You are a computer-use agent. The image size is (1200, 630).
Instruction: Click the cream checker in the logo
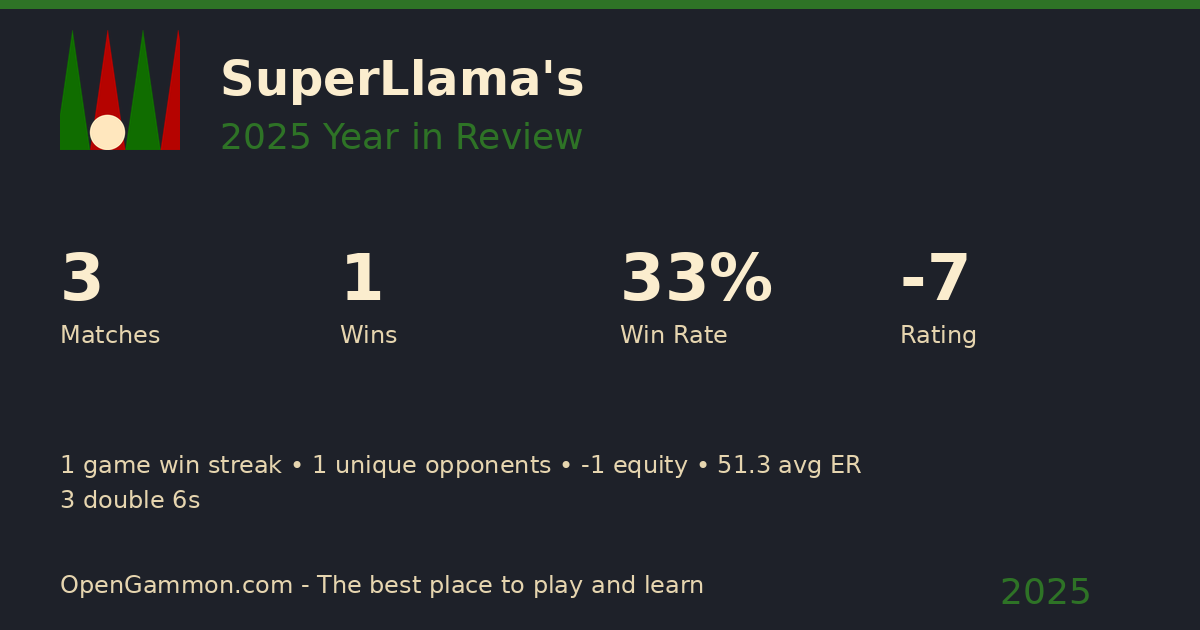coord(107,132)
